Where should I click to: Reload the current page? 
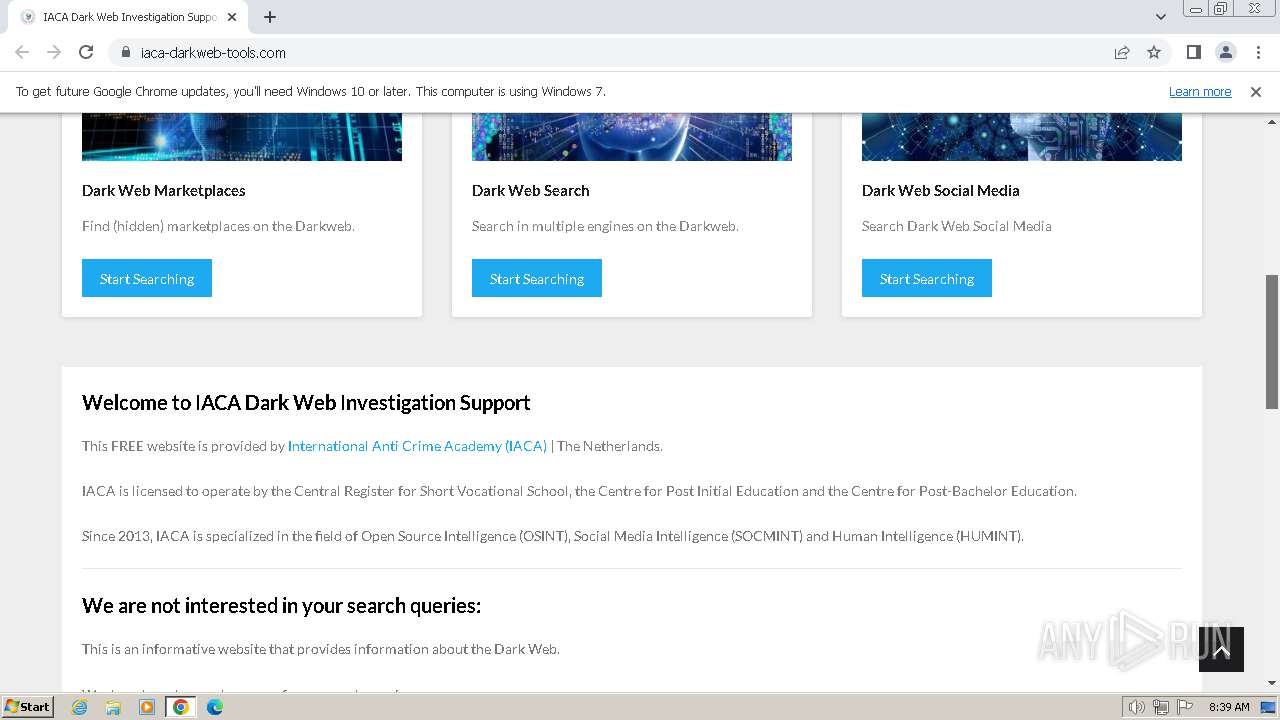click(86, 52)
